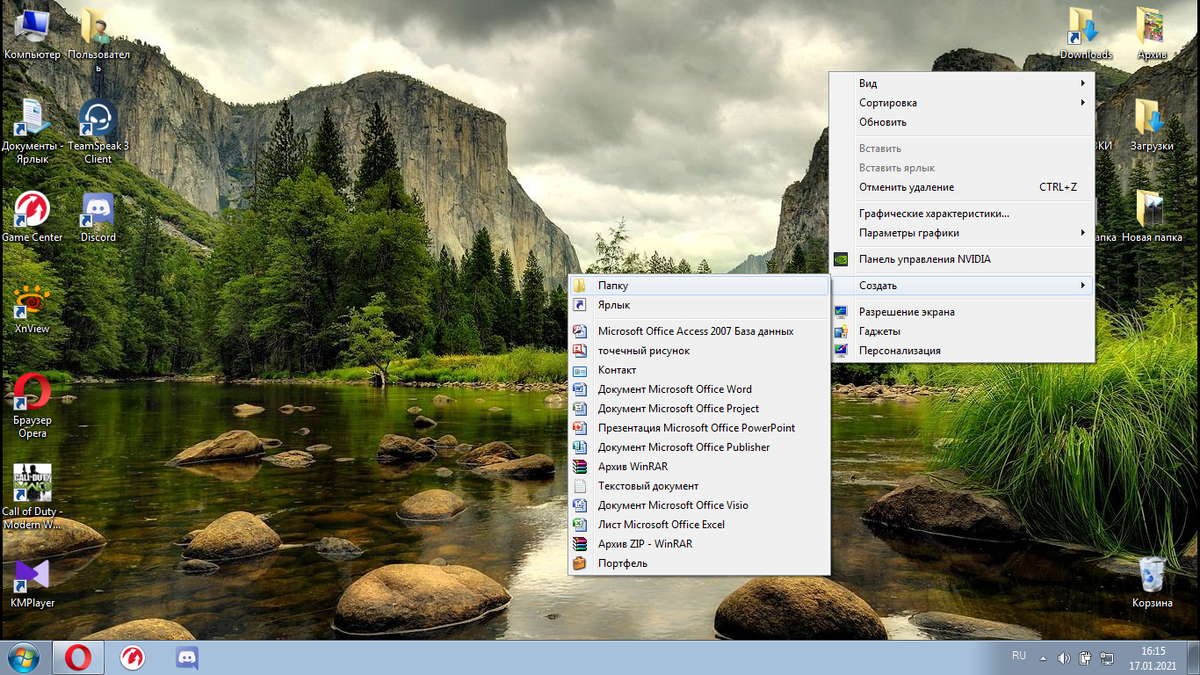The width and height of the screenshot is (1200, 675).
Task: Open Discord from the taskbar
Action: tap(187, 657)
